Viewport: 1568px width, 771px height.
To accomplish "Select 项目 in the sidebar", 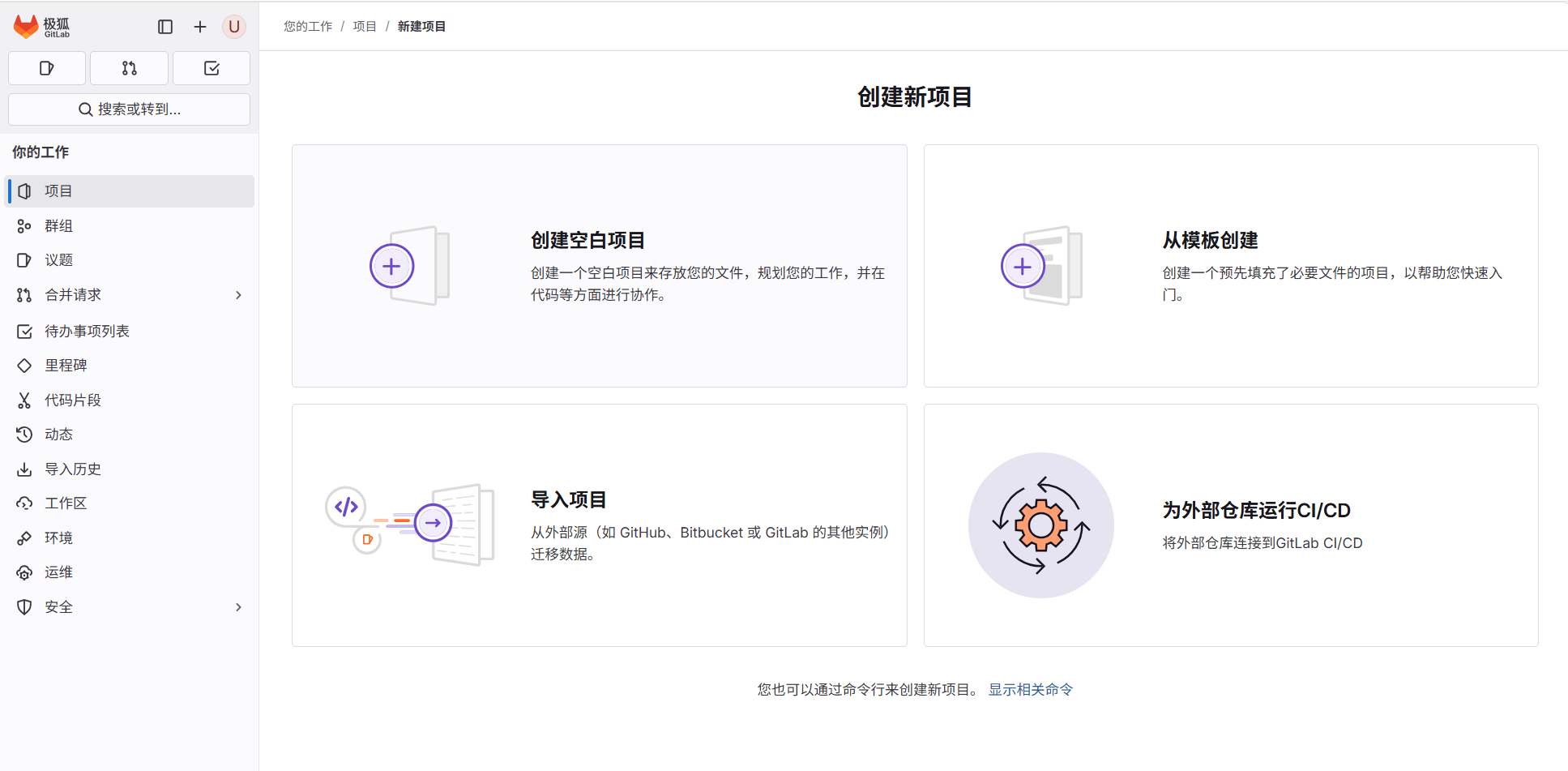I will point(130,191).
